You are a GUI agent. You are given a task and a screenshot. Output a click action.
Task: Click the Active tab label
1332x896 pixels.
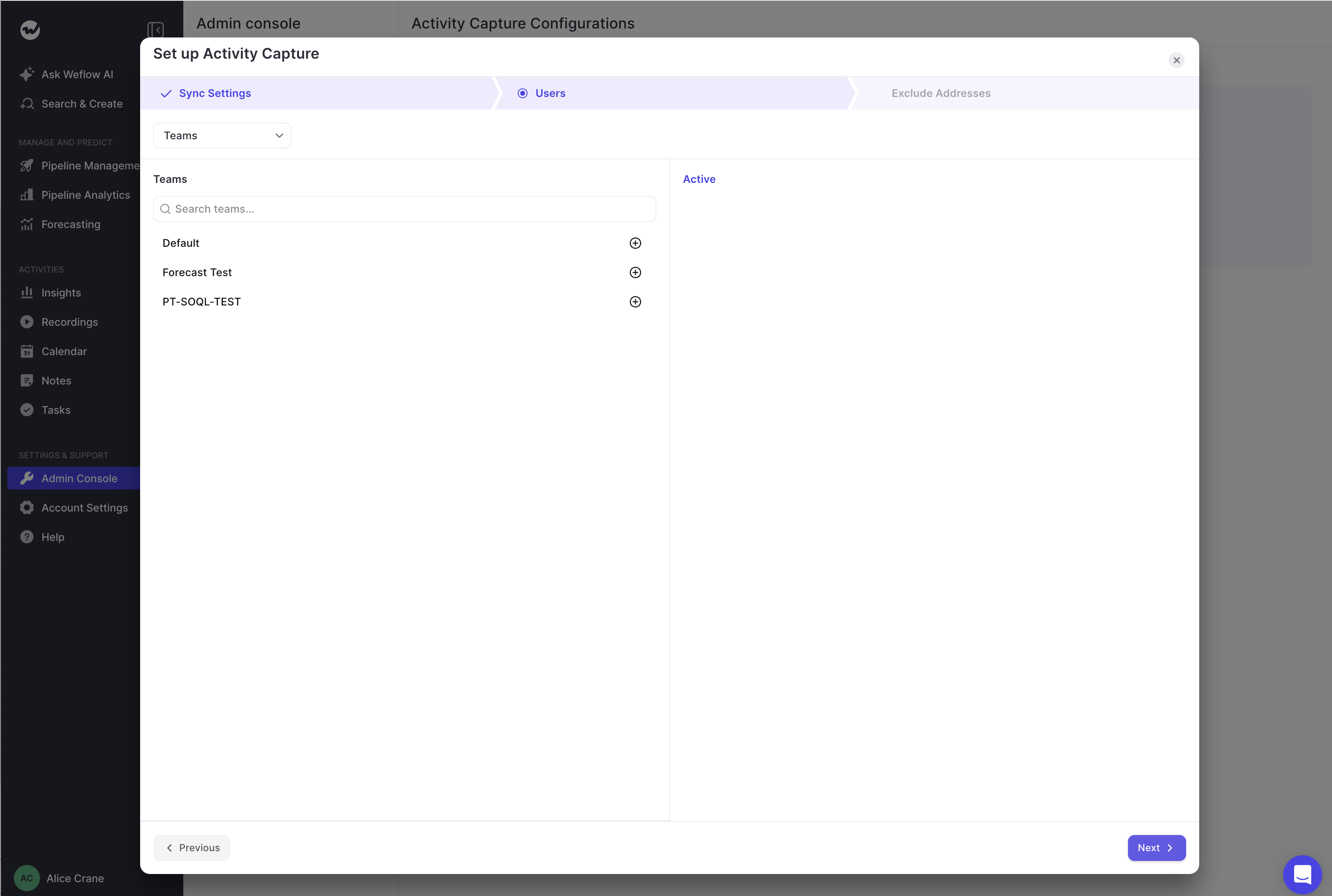coord(699,180)
